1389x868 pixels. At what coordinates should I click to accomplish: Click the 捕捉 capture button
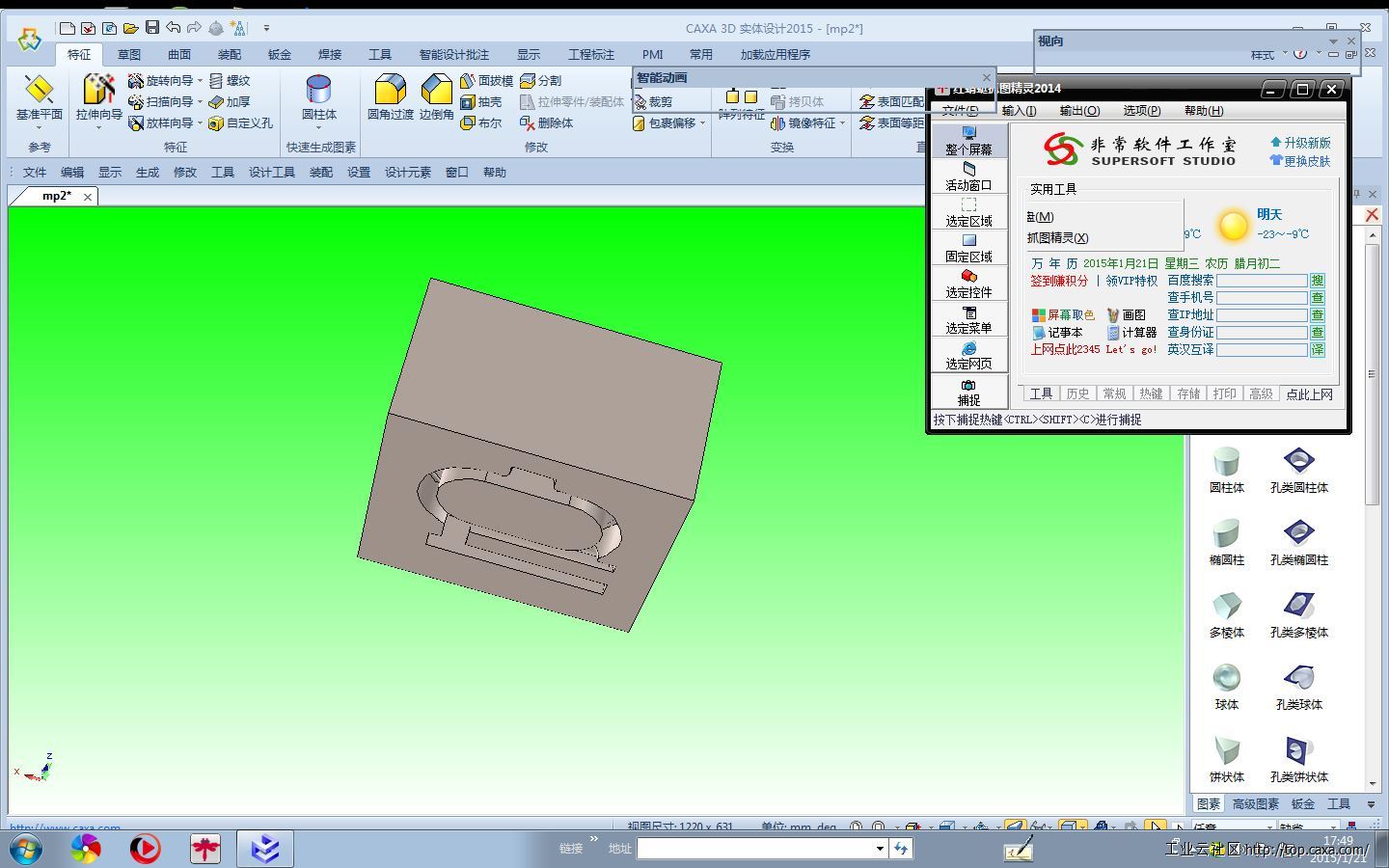[968, 392]
